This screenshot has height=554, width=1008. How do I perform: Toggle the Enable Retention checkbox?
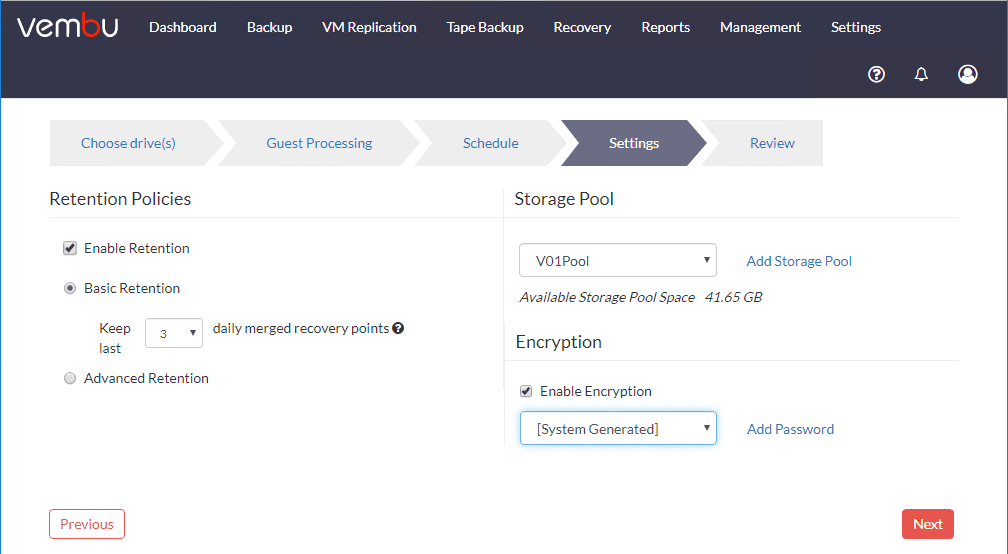pos(70,248)
